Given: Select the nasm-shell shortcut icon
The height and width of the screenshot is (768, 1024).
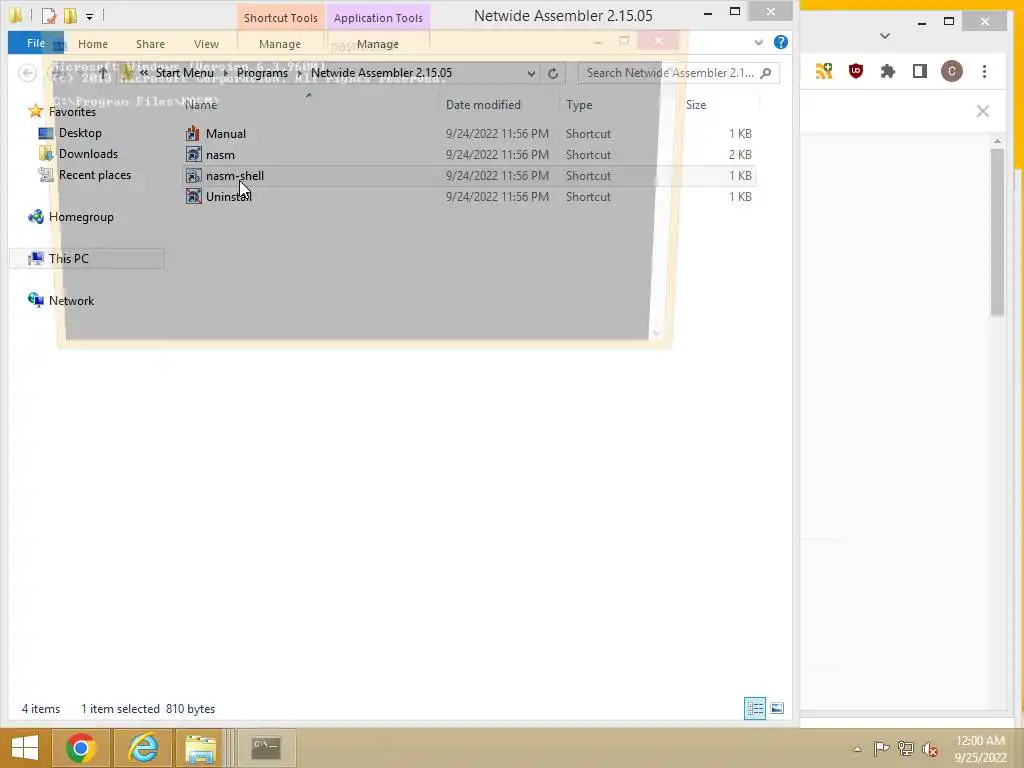Looking at the screenshot, I should coord(193,176).
